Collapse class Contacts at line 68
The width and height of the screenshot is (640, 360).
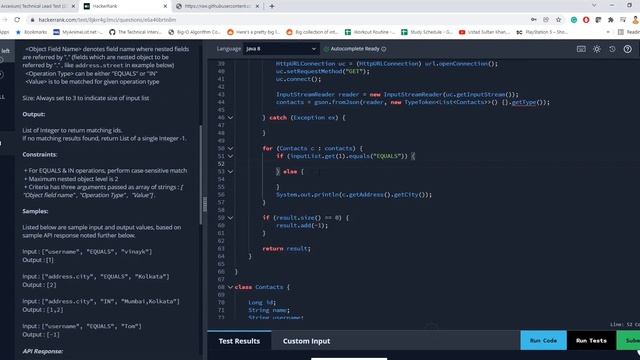tap(230, 287)
